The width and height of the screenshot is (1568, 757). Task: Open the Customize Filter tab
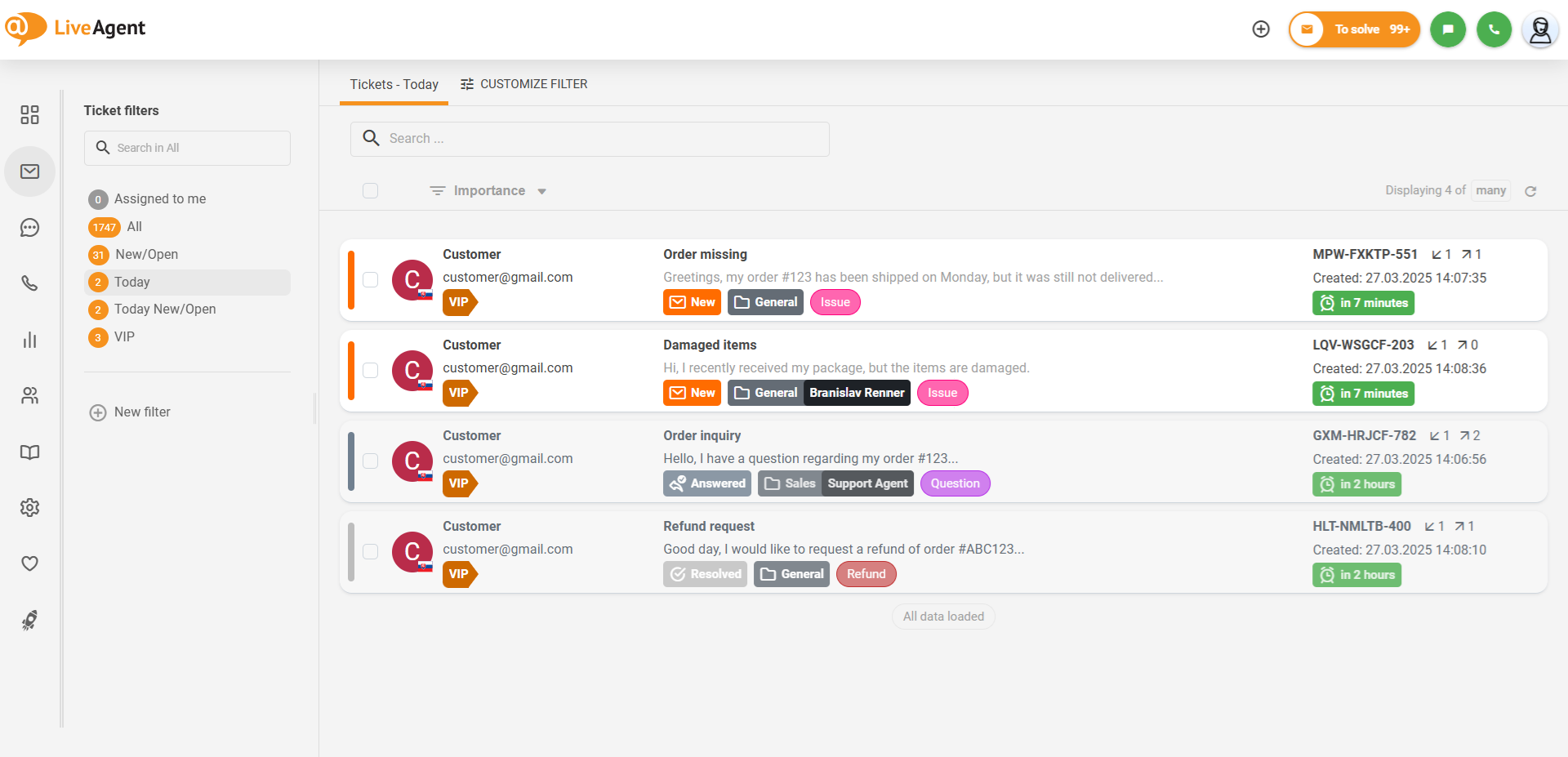tap(524, 84)
